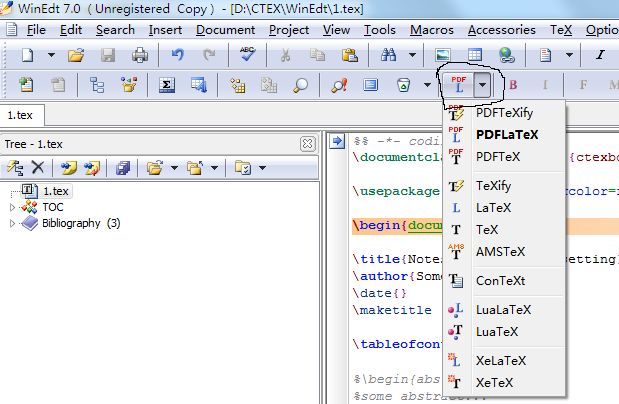Choose PDFTeXify from the compiler list
Screen dimensions: 619x404
505,113
